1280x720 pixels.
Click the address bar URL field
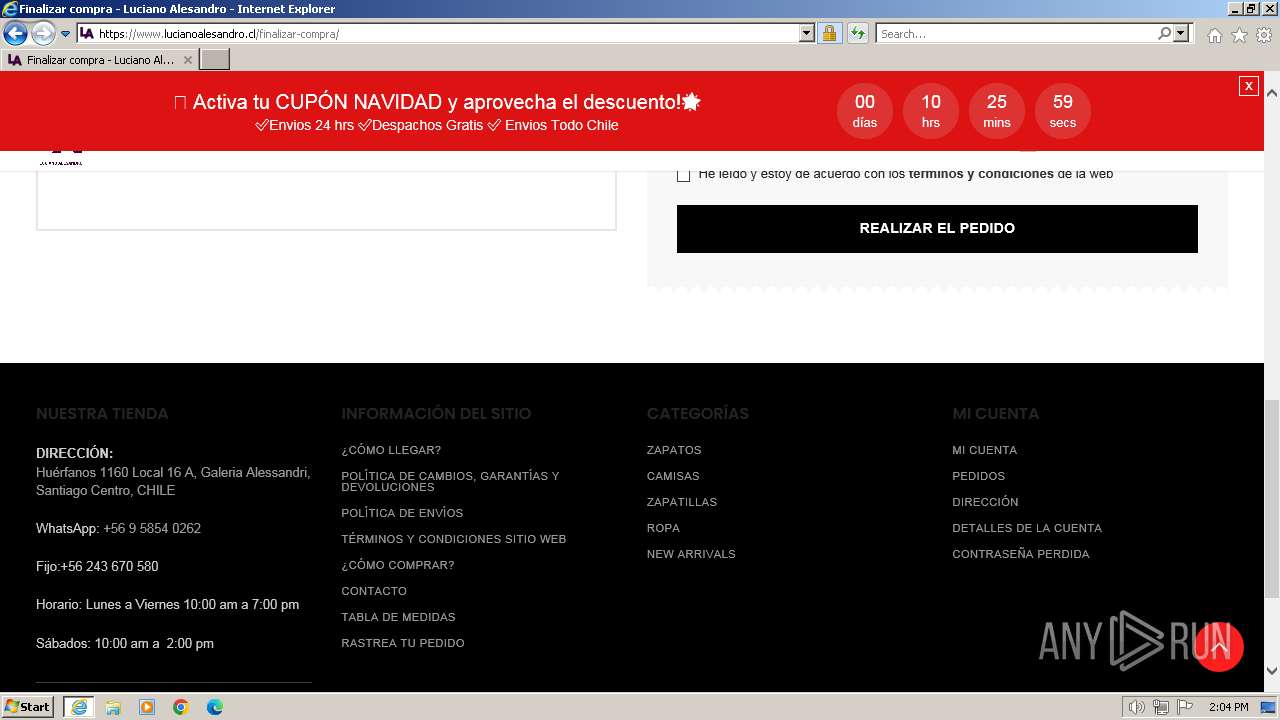[437, 34]
